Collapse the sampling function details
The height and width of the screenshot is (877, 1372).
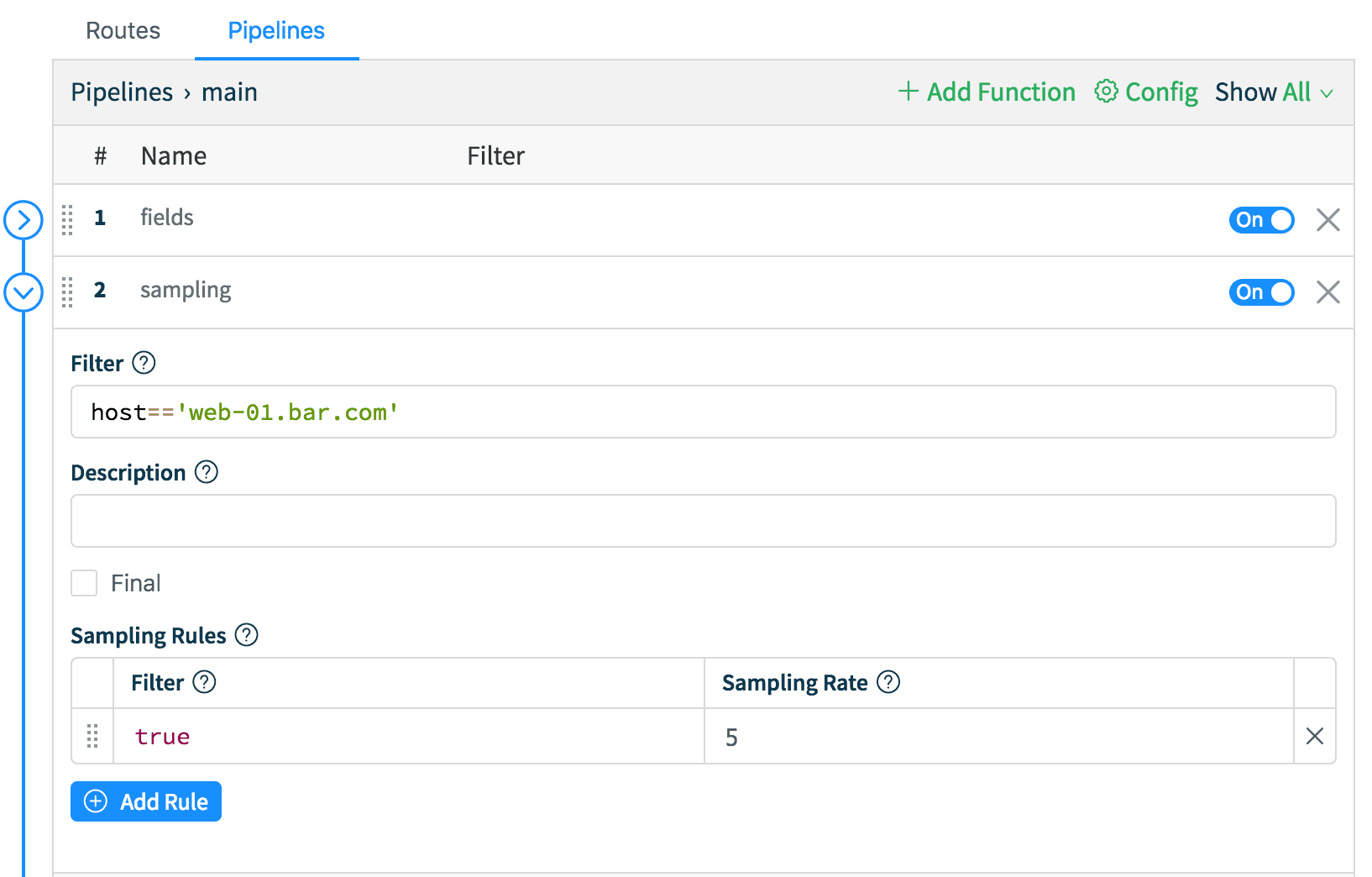tap(24, 292)
